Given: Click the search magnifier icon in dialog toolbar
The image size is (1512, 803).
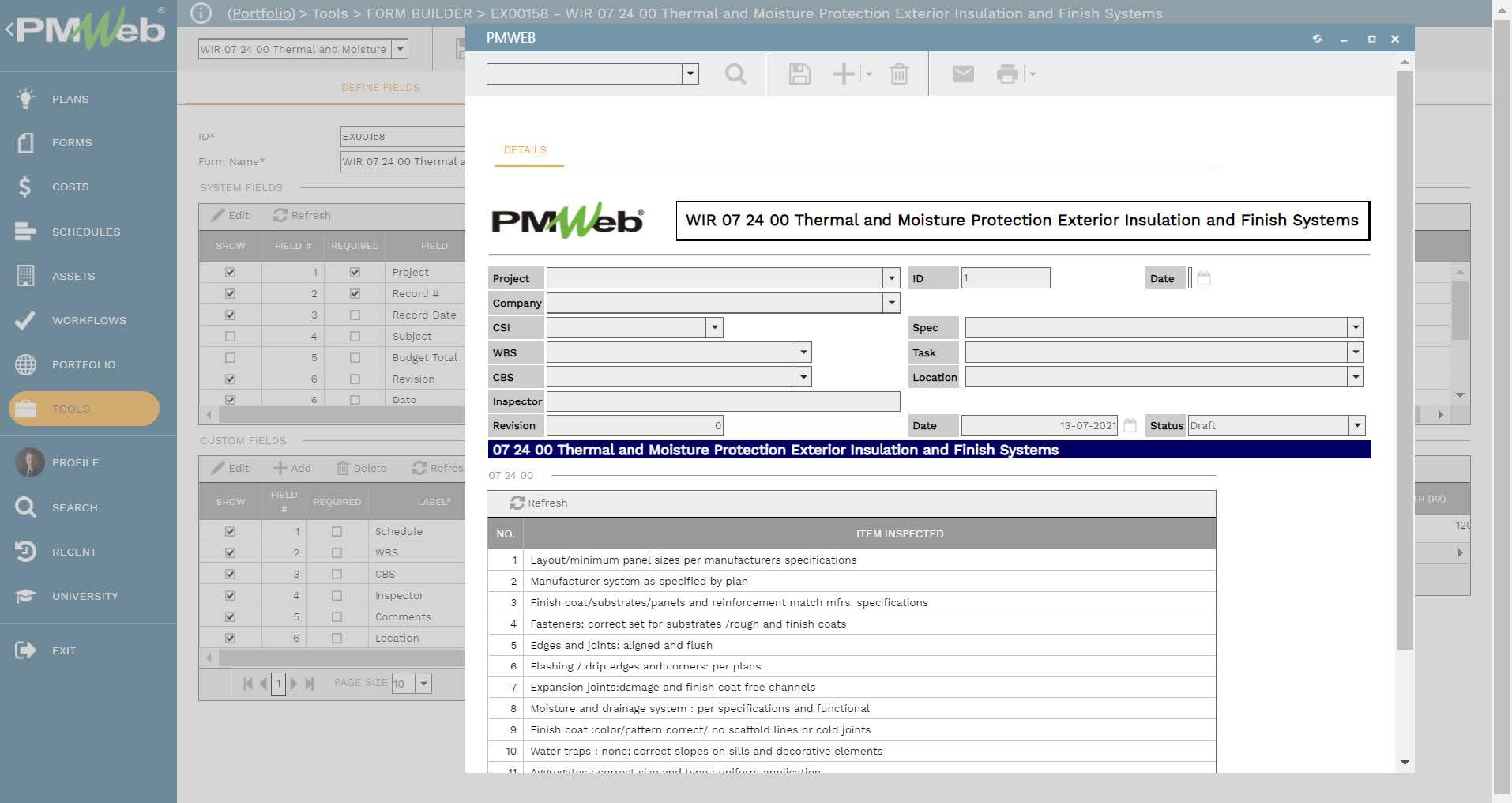Looking at the screenshot, I should click(x=735, y=74).
